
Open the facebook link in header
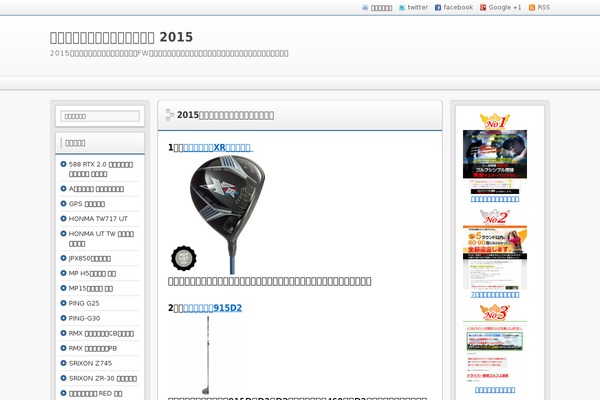click(458, 7)
